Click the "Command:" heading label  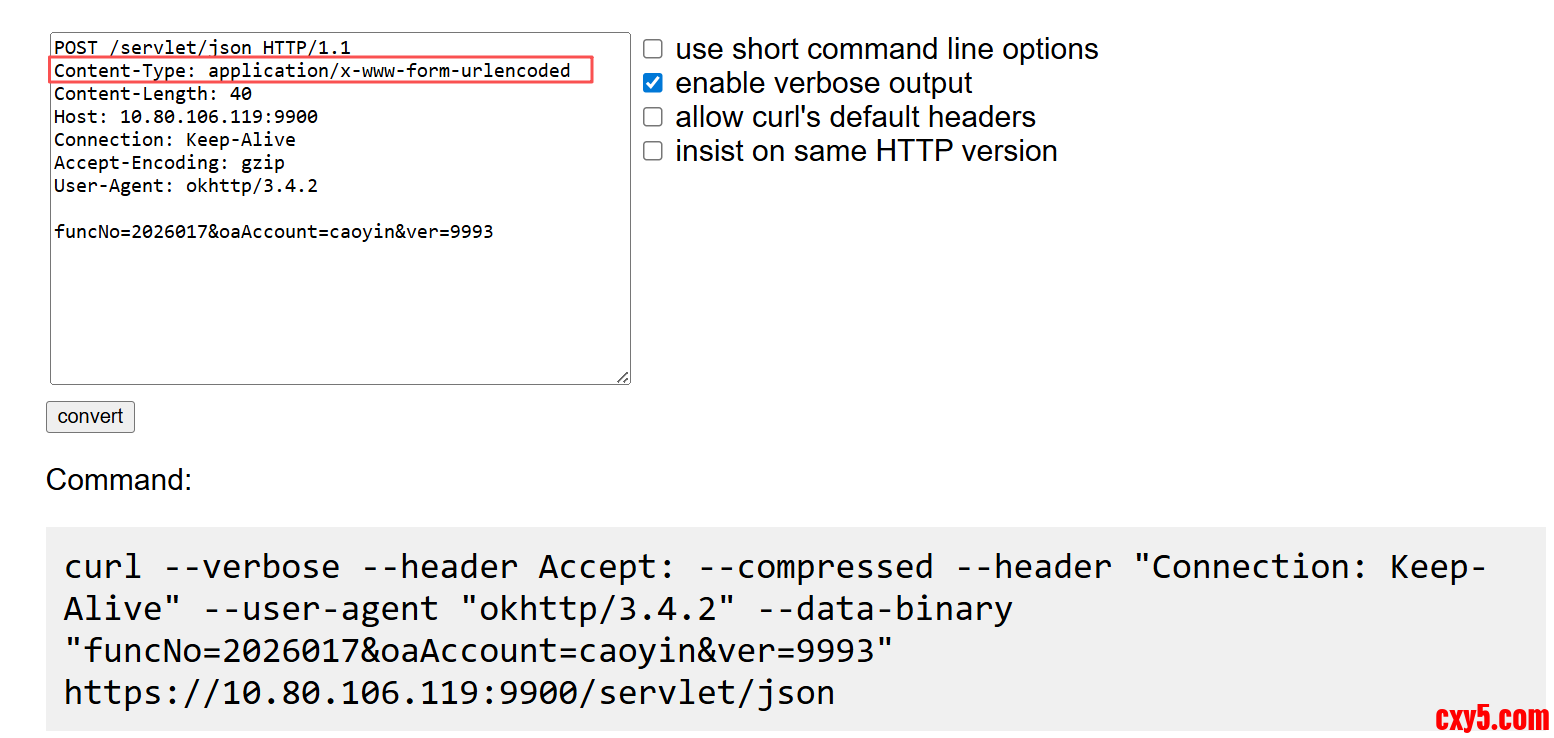click(x=119, y=480)
